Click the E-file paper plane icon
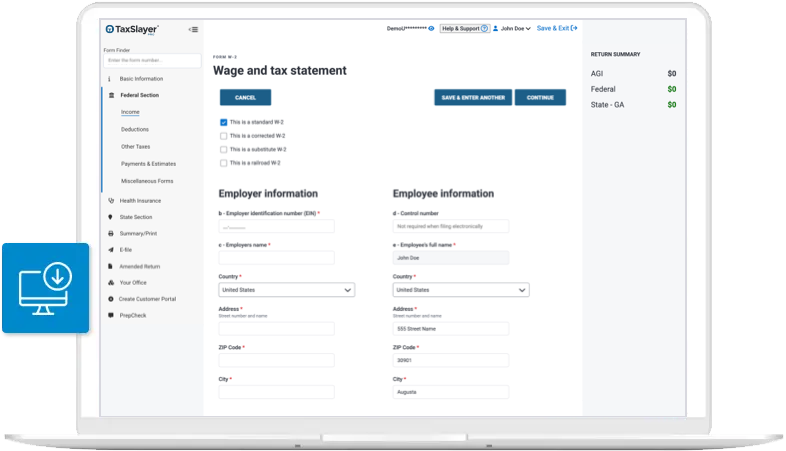Screen dimensions: 786x451 pos(110,250)
